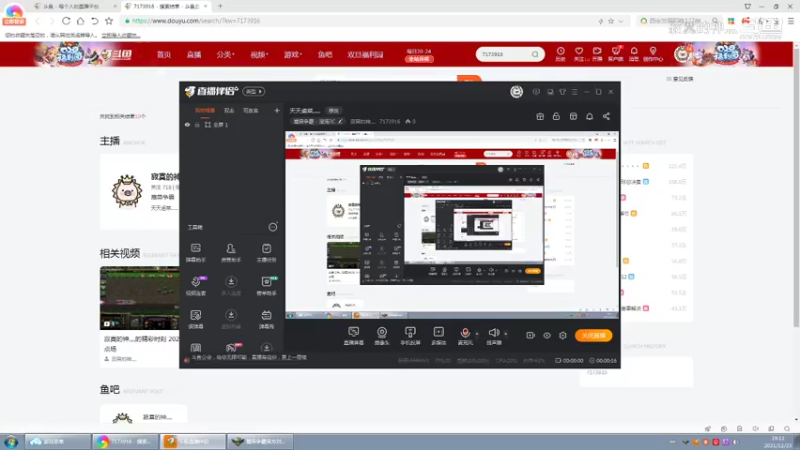This screenshot has height=450, width=800.
Task: Click the mode switch pill next to logo
Action: click(254, 91)
